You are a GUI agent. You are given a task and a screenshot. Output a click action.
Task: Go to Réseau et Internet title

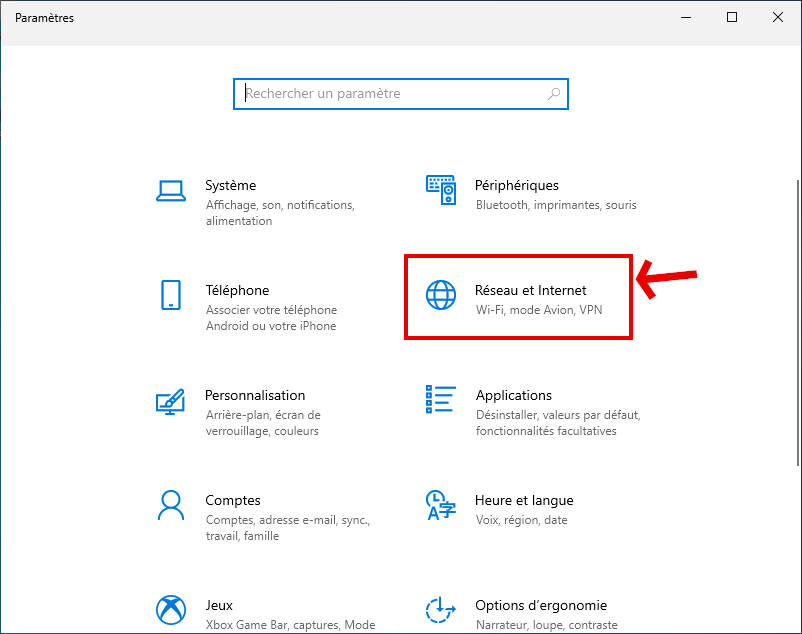tap(530, 290)
